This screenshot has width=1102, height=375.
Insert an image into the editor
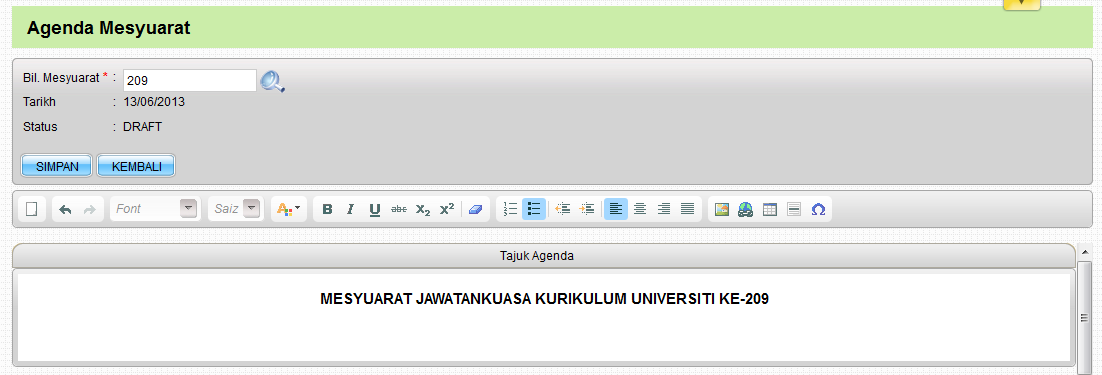722,209
